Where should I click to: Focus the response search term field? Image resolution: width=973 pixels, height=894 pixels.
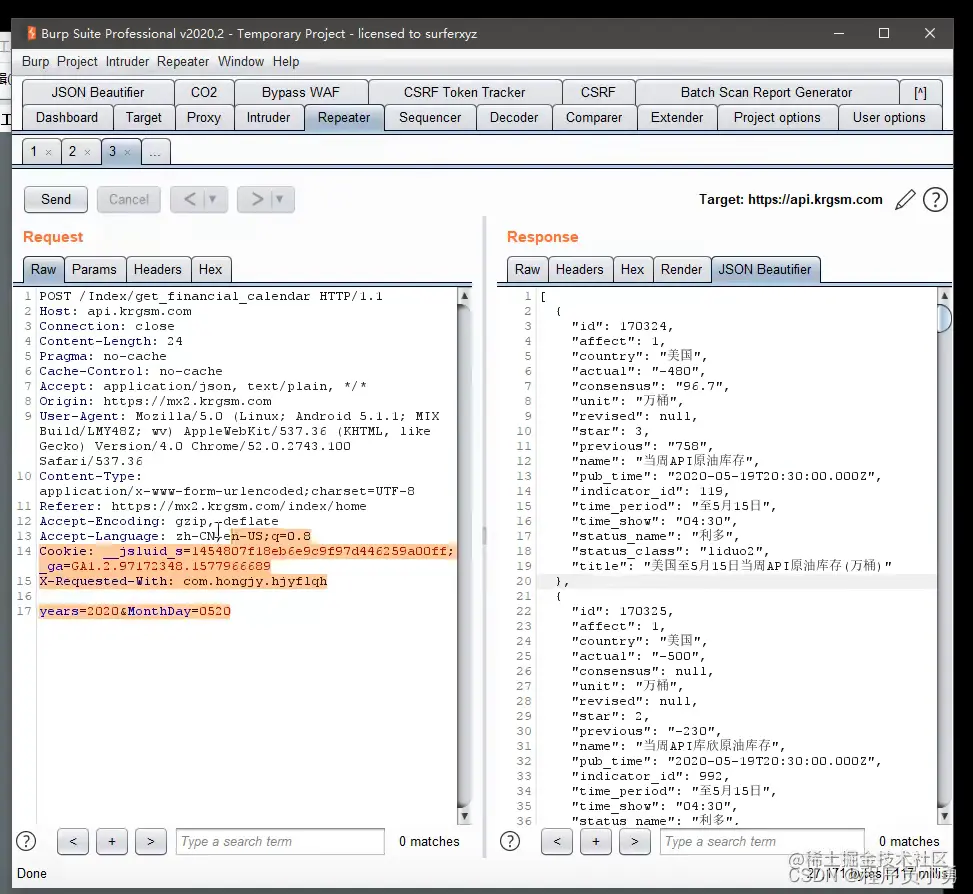[763, 841]
